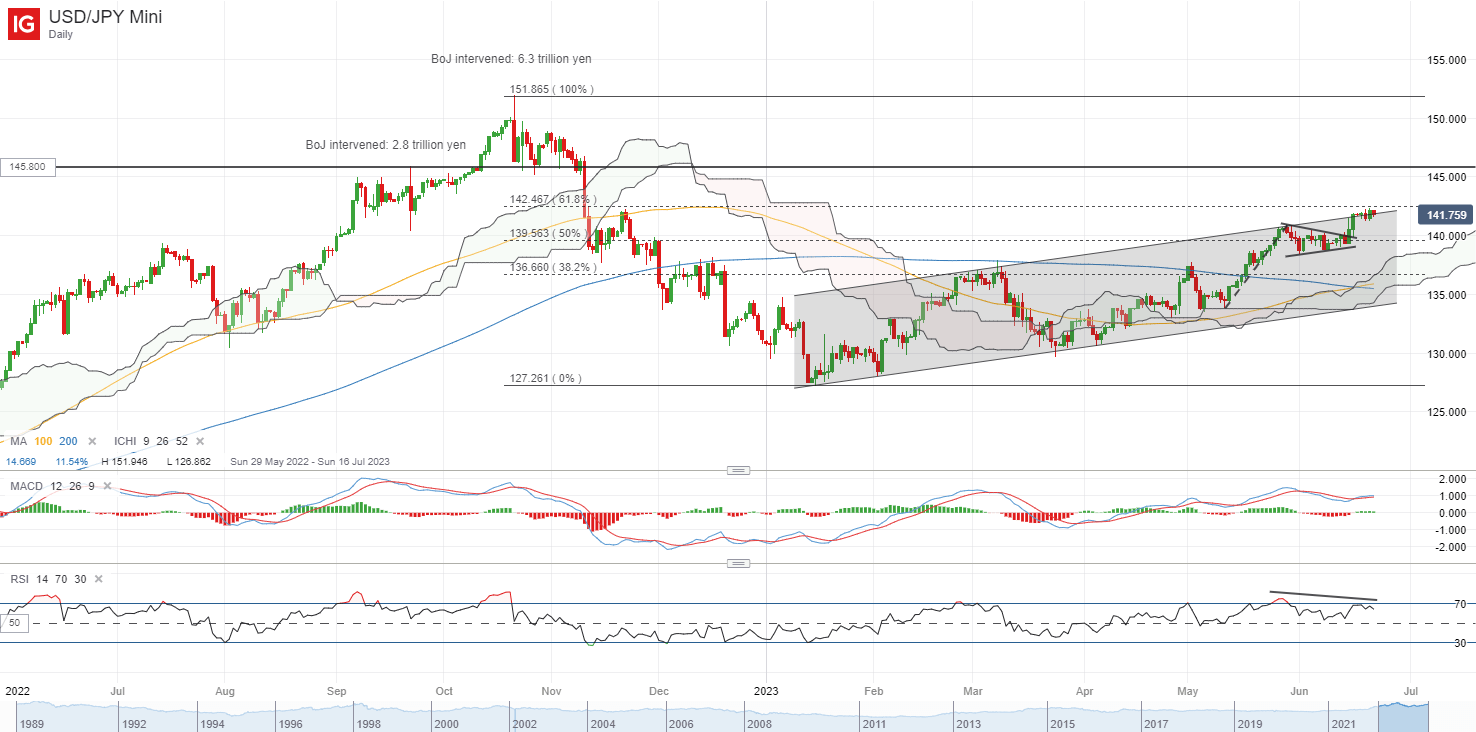Click the 145.800 price level label

point(27,167)
